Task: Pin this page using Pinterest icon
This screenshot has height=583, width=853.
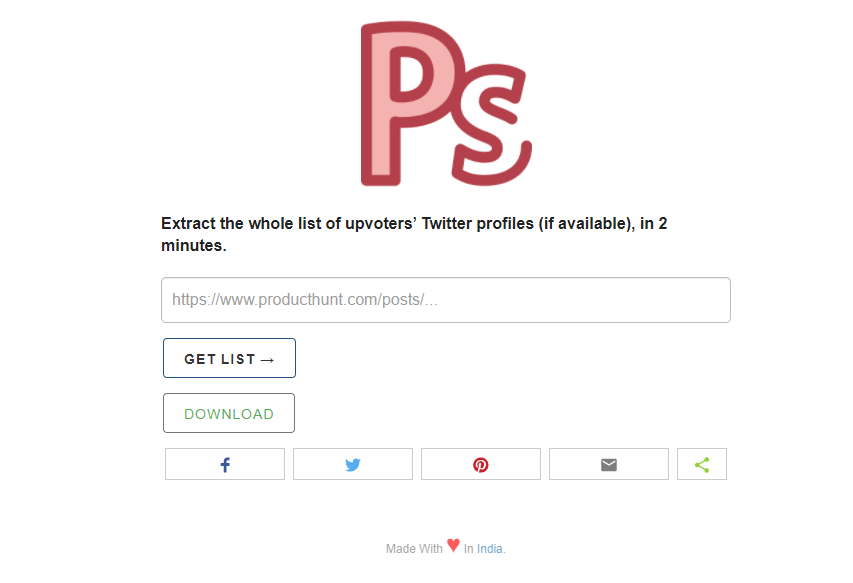Action: click(481, 465)
